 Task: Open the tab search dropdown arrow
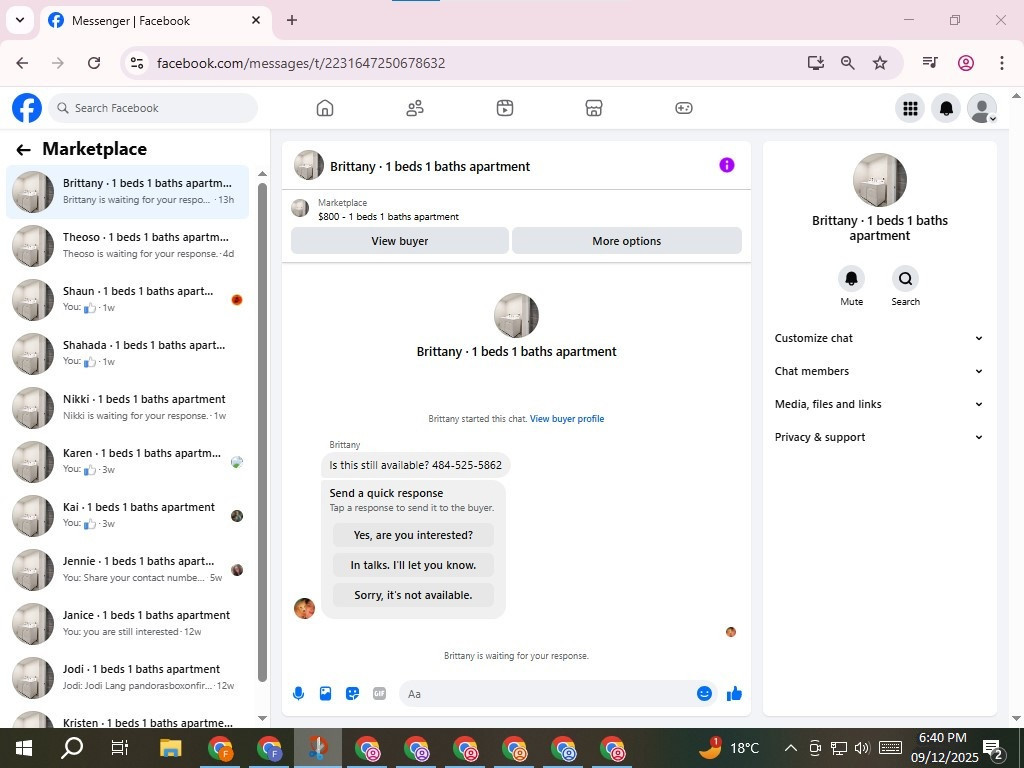pos(20,20)
